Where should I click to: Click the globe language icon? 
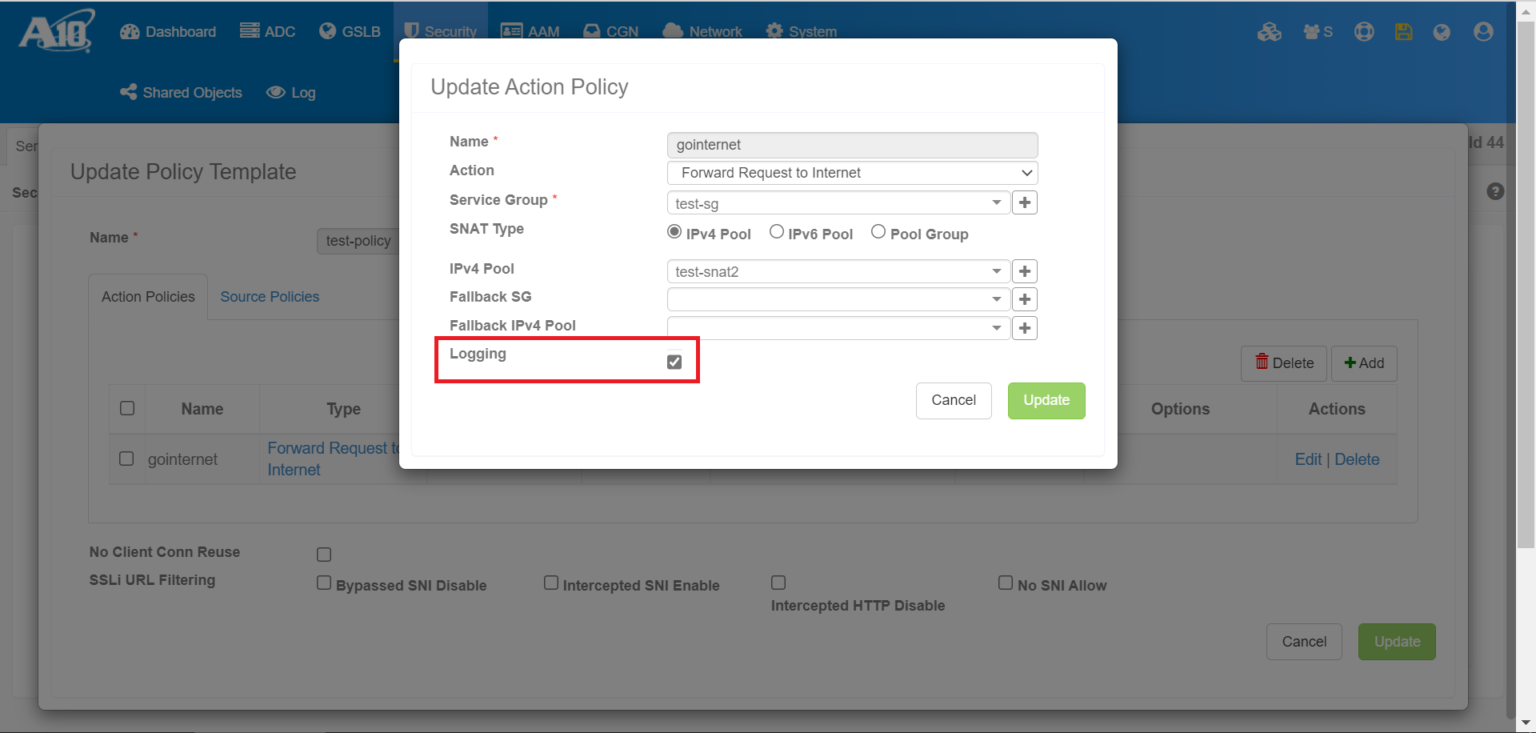1442,31
